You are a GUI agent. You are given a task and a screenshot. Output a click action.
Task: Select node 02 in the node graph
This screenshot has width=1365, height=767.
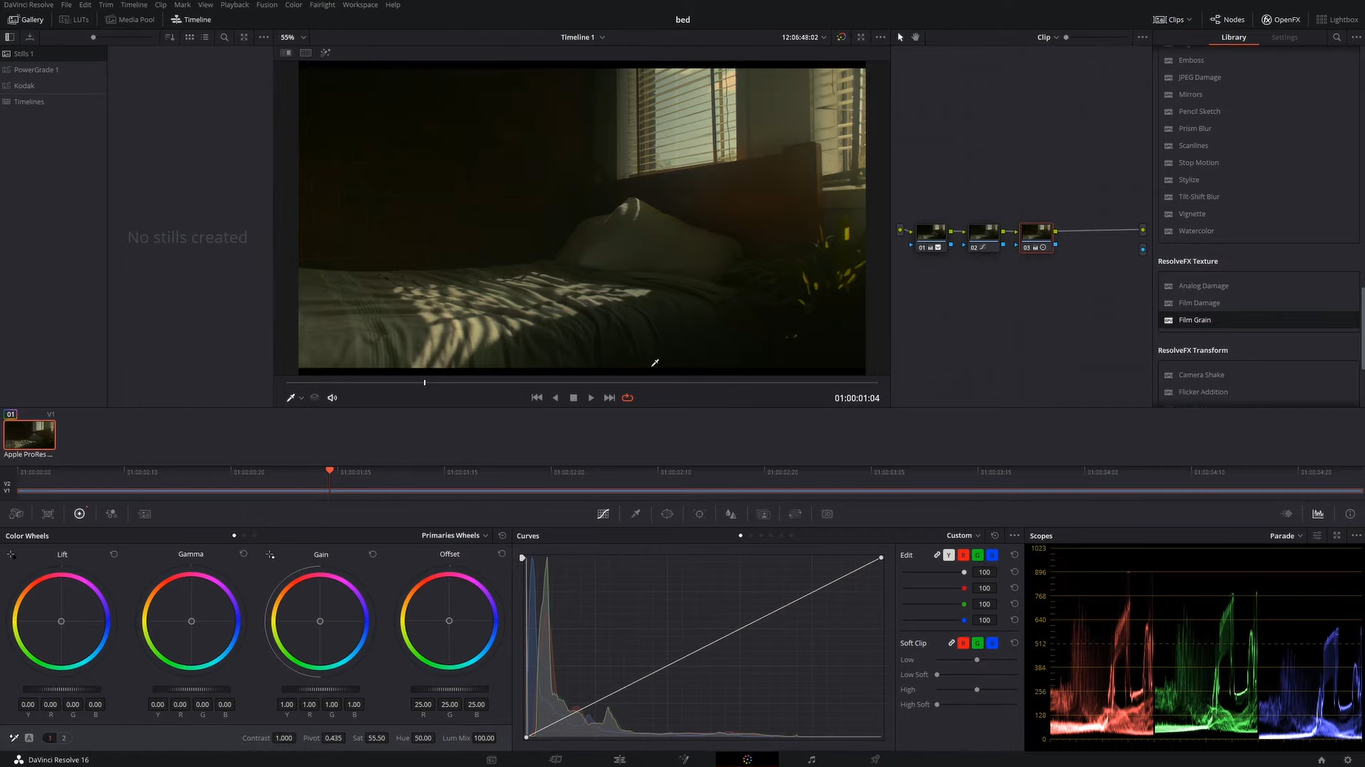pos(983,233)
